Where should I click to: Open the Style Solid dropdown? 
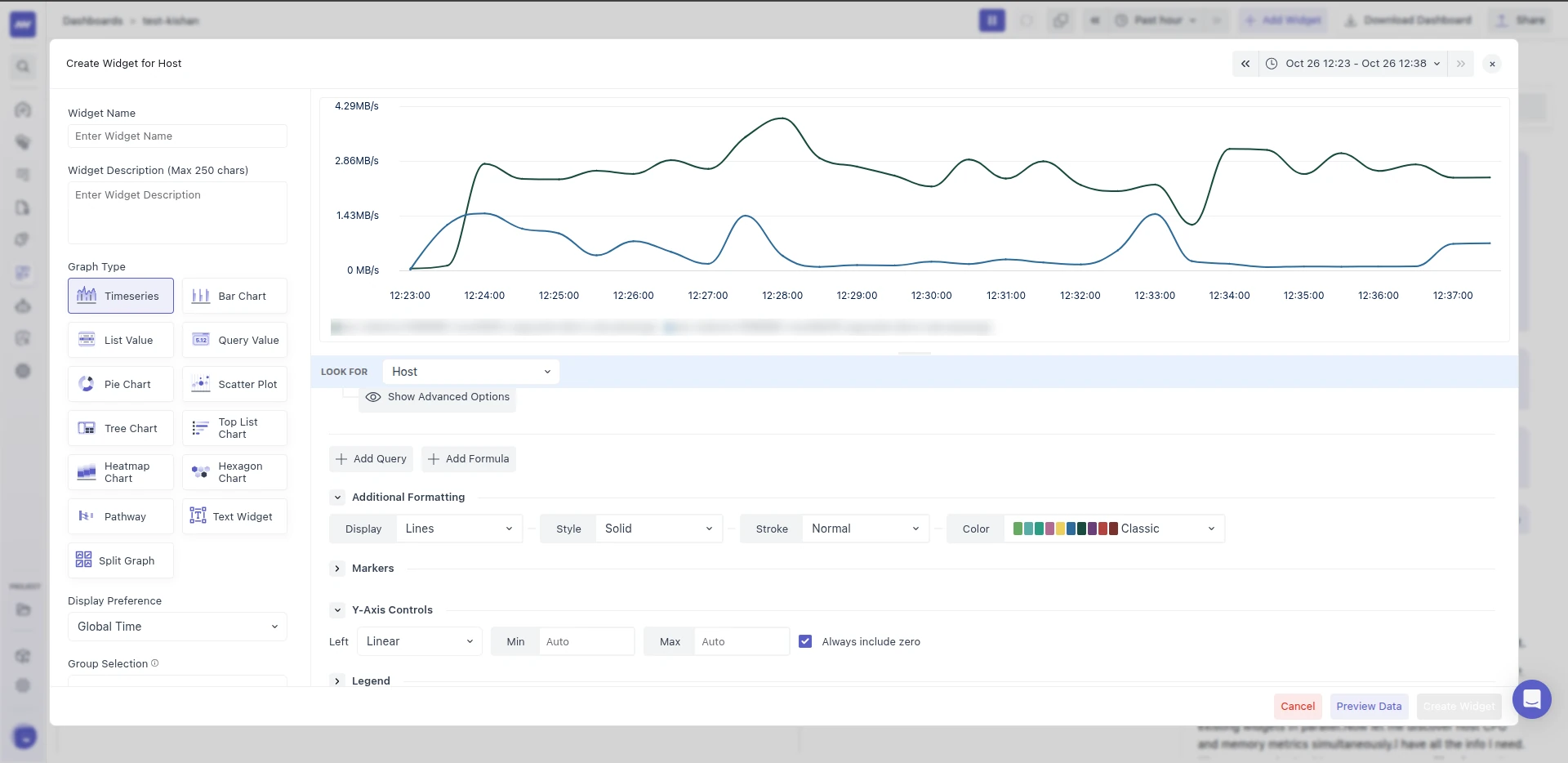point(659,529)
